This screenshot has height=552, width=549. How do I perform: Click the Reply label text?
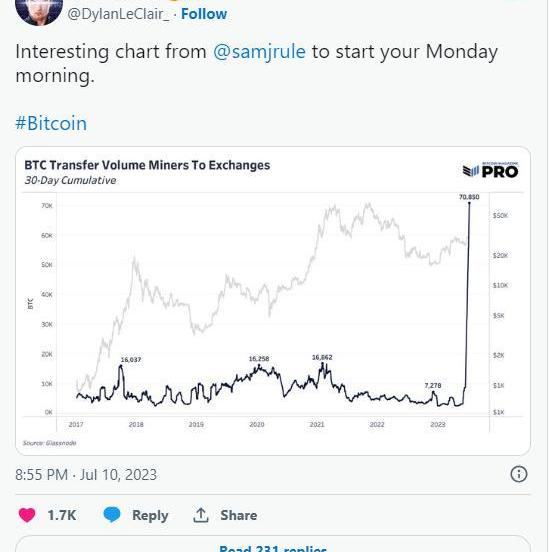click(x=150, y=515)
